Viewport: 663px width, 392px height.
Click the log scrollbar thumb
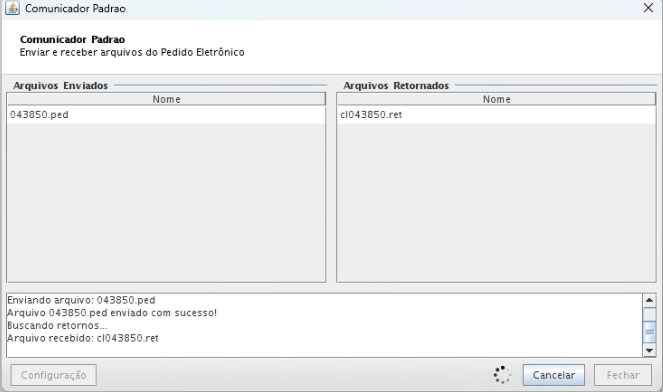pos(649,332)
